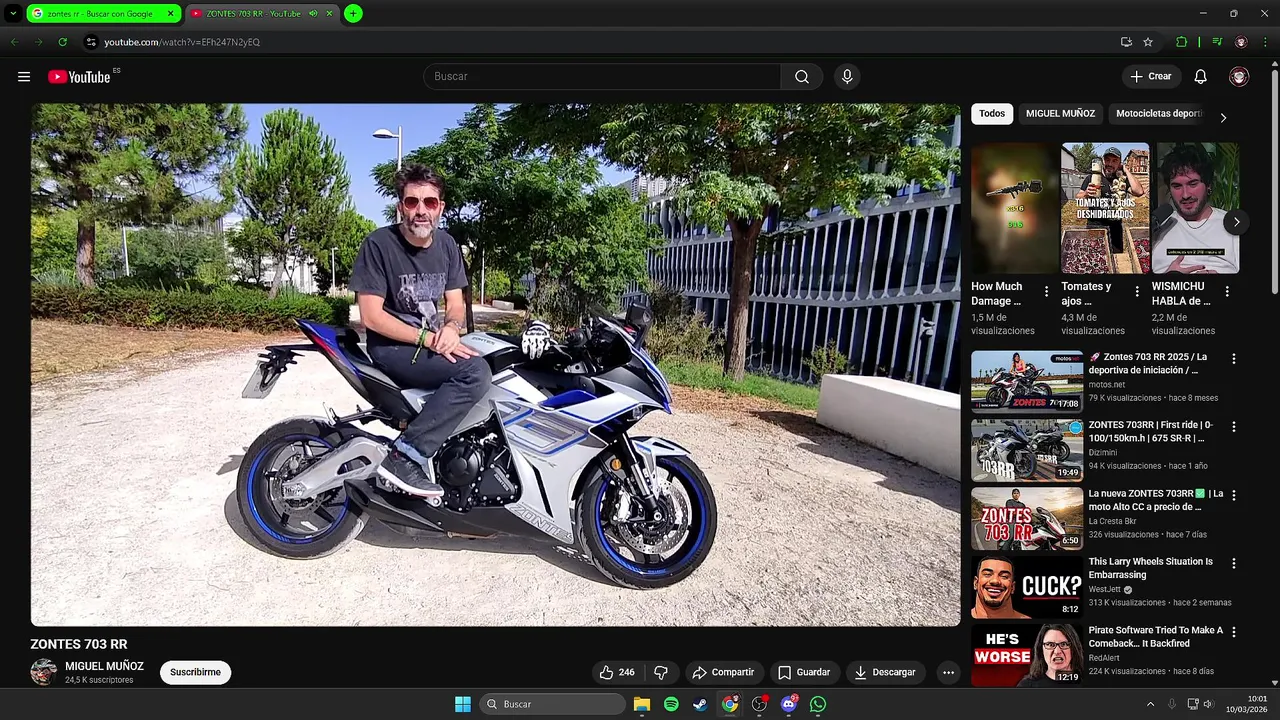Open the browser extensions puzzle icon
1280x720 pixels.
pos(1182,42)
